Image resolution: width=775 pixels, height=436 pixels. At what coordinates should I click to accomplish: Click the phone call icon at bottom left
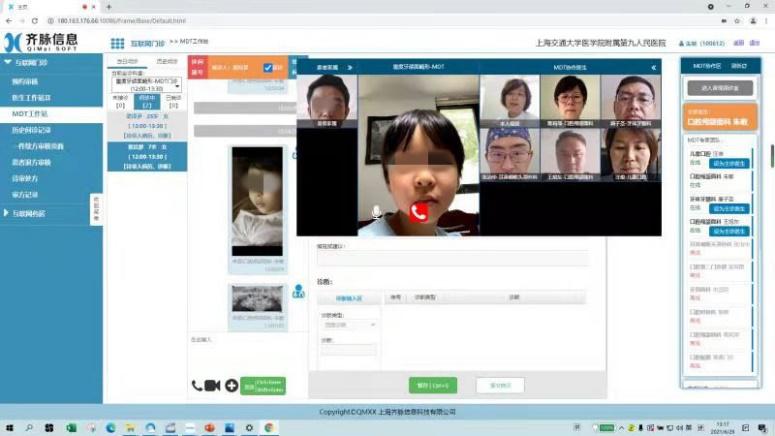coord(197,385)
